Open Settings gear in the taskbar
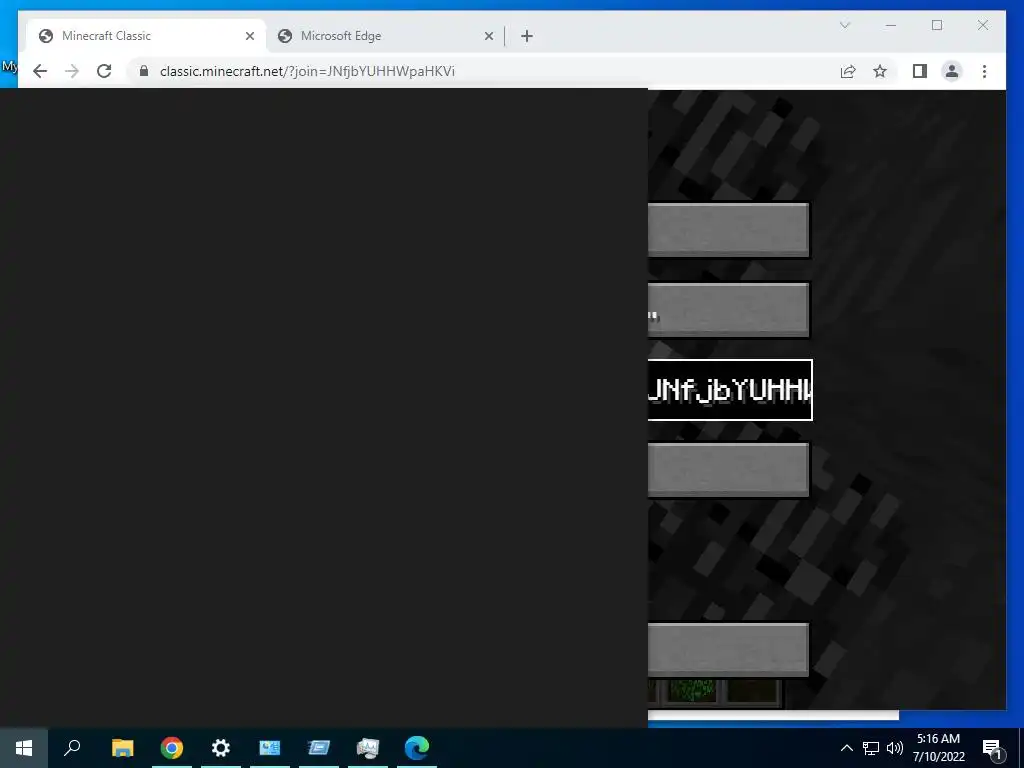1024x768 pixels. pos(221,748)
